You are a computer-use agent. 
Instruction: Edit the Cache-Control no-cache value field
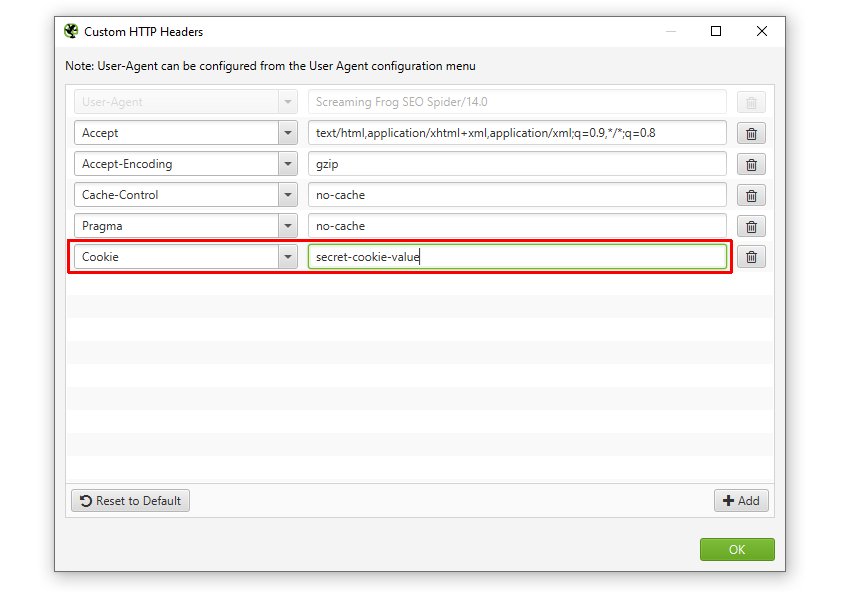click(517, 195)
